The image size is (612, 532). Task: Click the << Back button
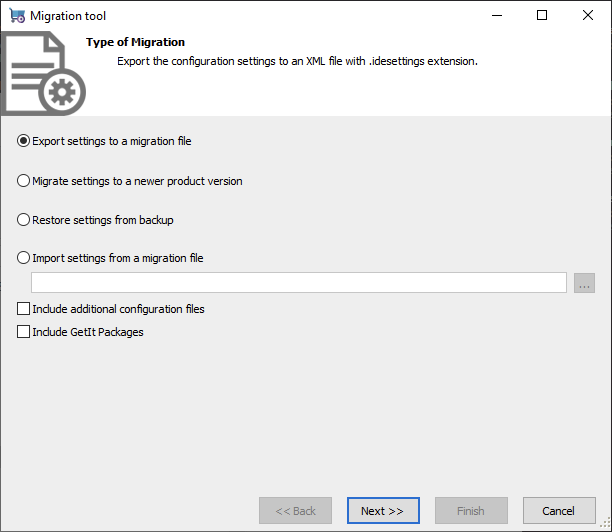tap(295, 511)
